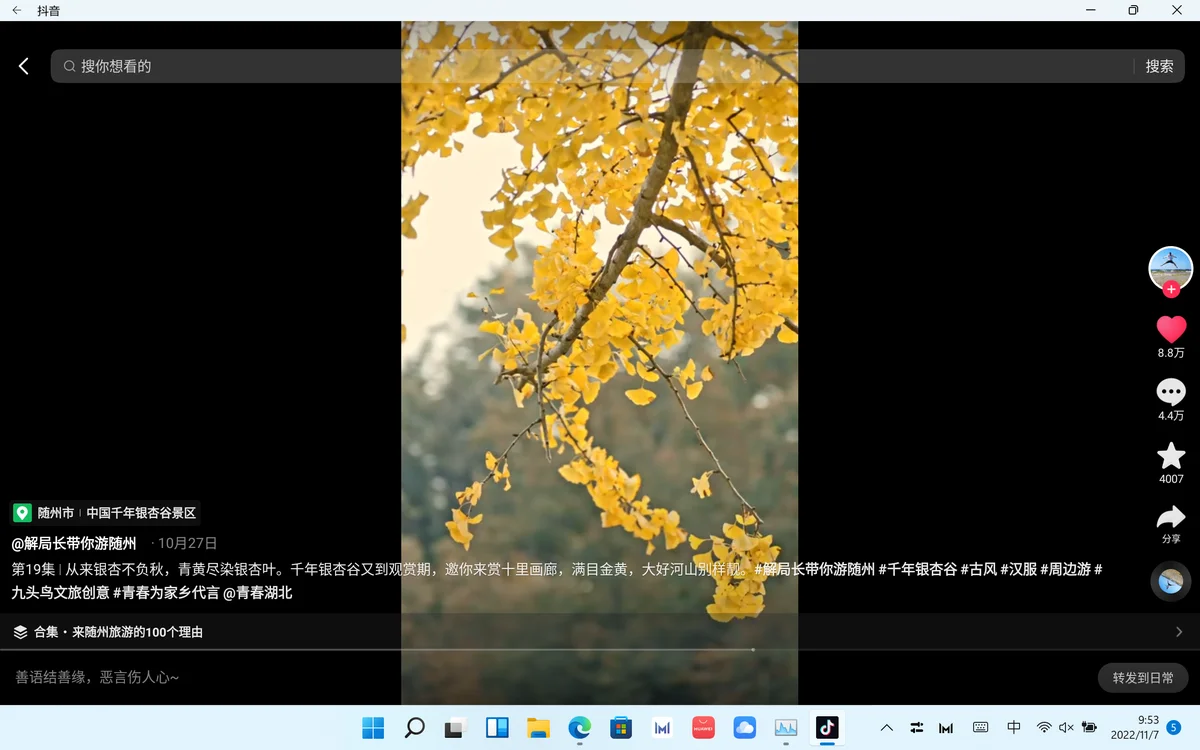1200x750 pixels.
Task: Open 中国千年银杏谷景区 location link
Action: coord(141,513)
